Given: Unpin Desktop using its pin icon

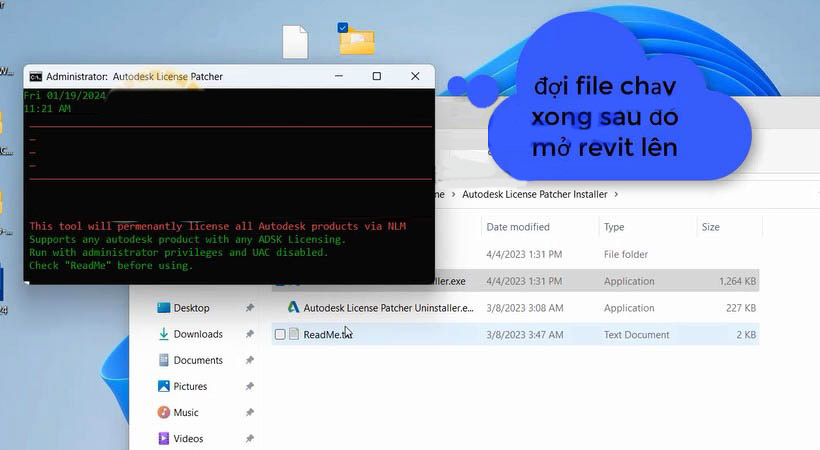Looking at the screenshot, I should [249, 308].
